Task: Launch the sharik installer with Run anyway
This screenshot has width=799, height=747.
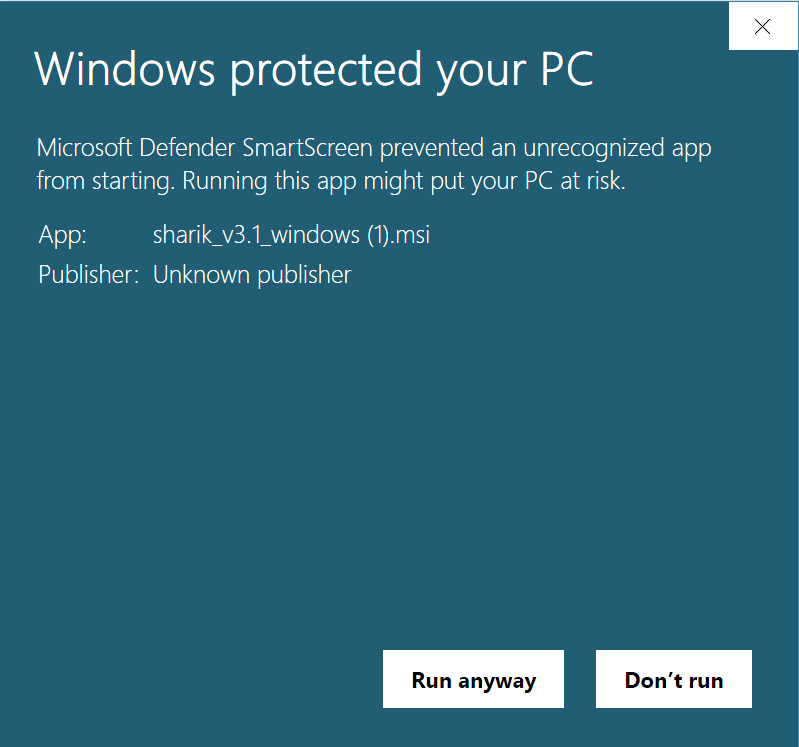Action: pos(473,679)
